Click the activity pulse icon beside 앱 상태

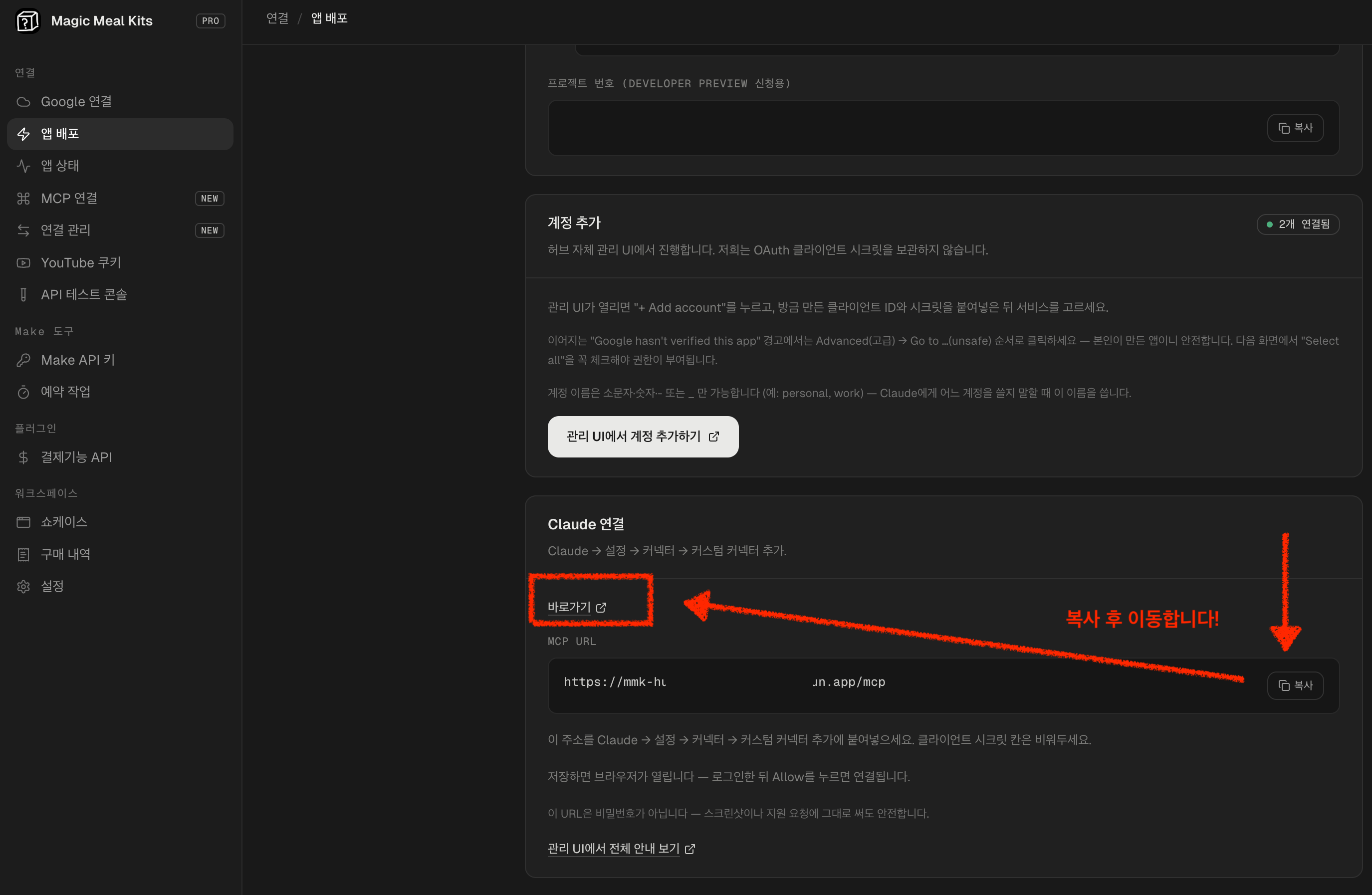pos(23,166)
